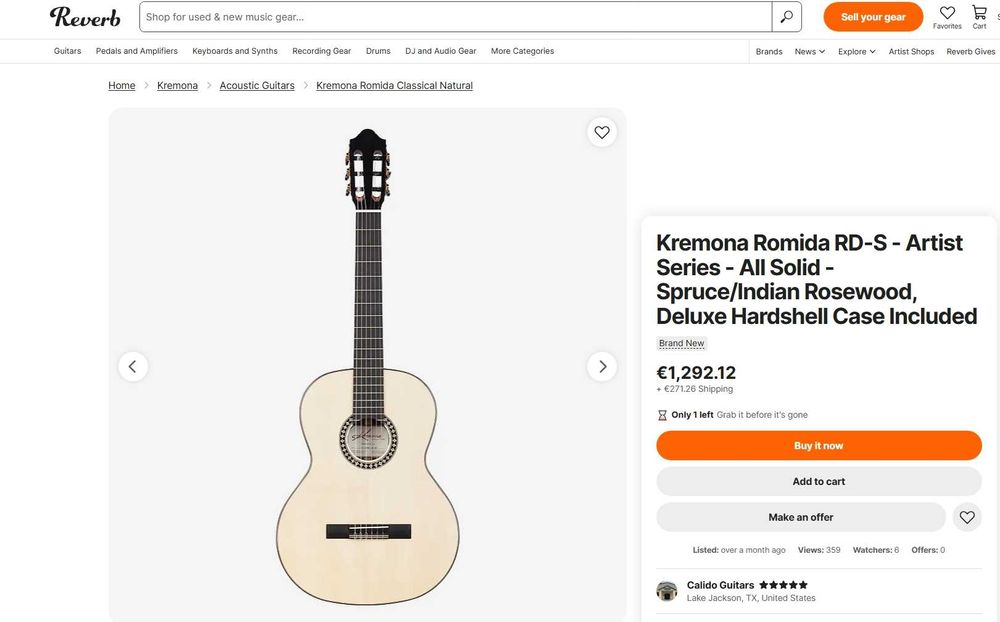
Task: Click the search magnifier icon
Action: tap(787, 17)
